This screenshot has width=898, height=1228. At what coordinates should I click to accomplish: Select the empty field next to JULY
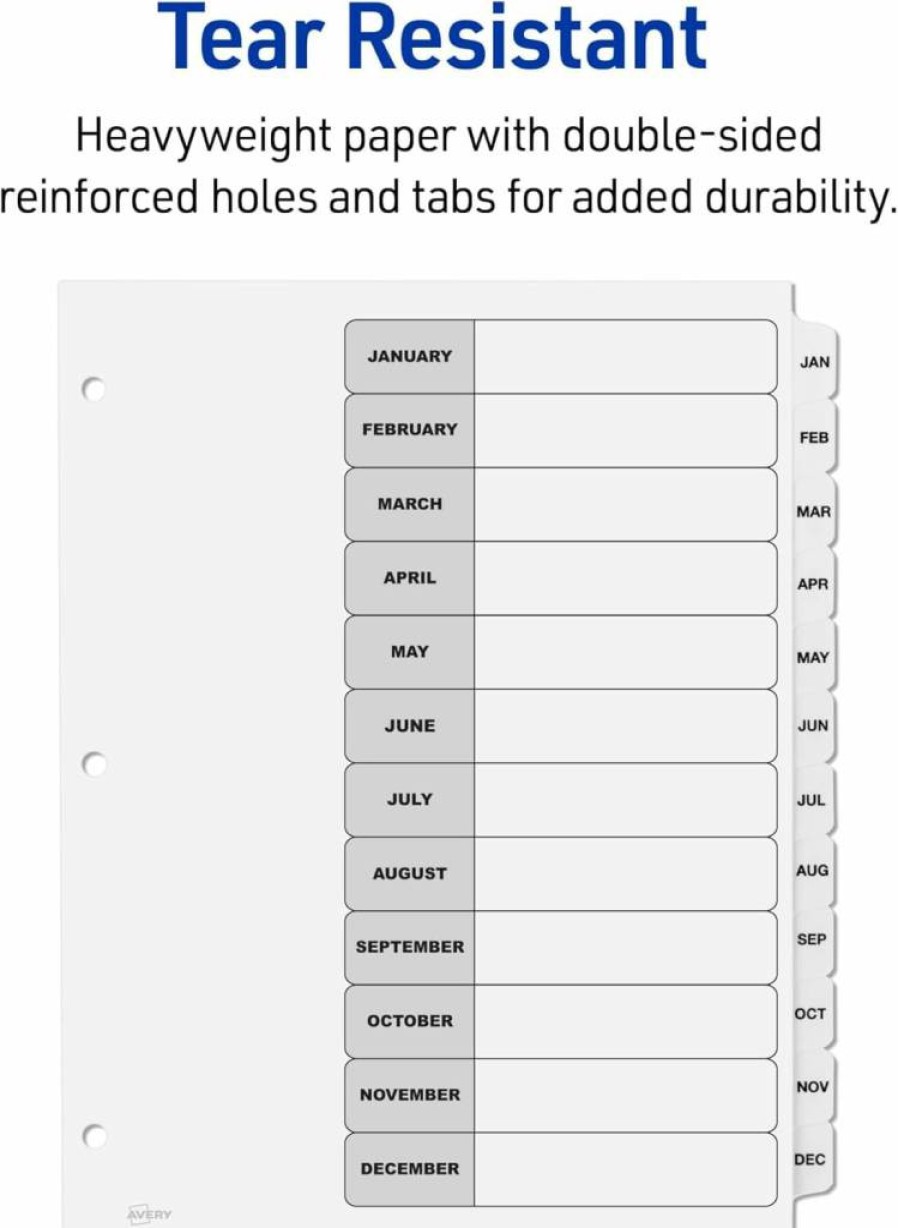point(626,800)
